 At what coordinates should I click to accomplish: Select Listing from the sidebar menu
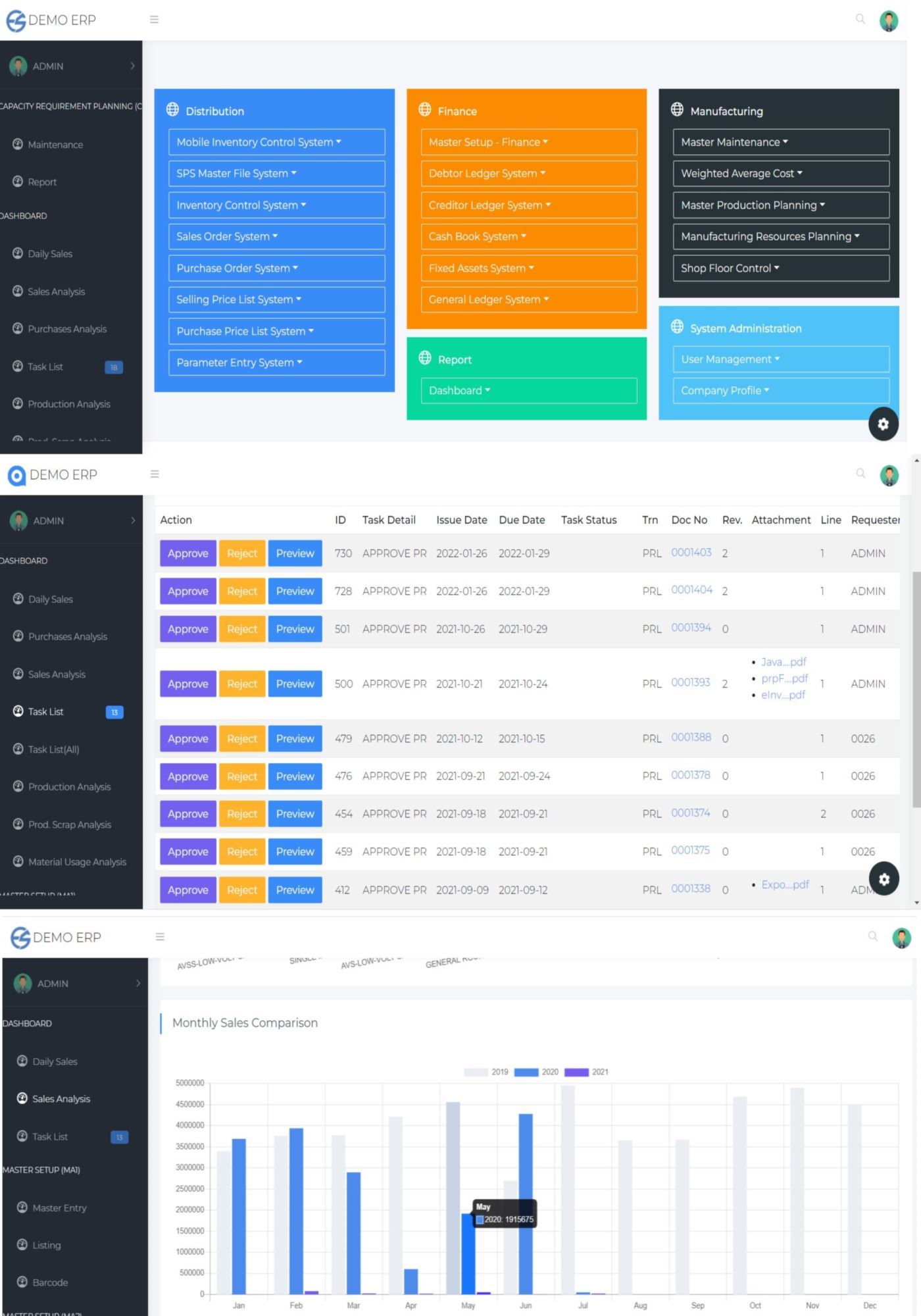(46, 1245)
